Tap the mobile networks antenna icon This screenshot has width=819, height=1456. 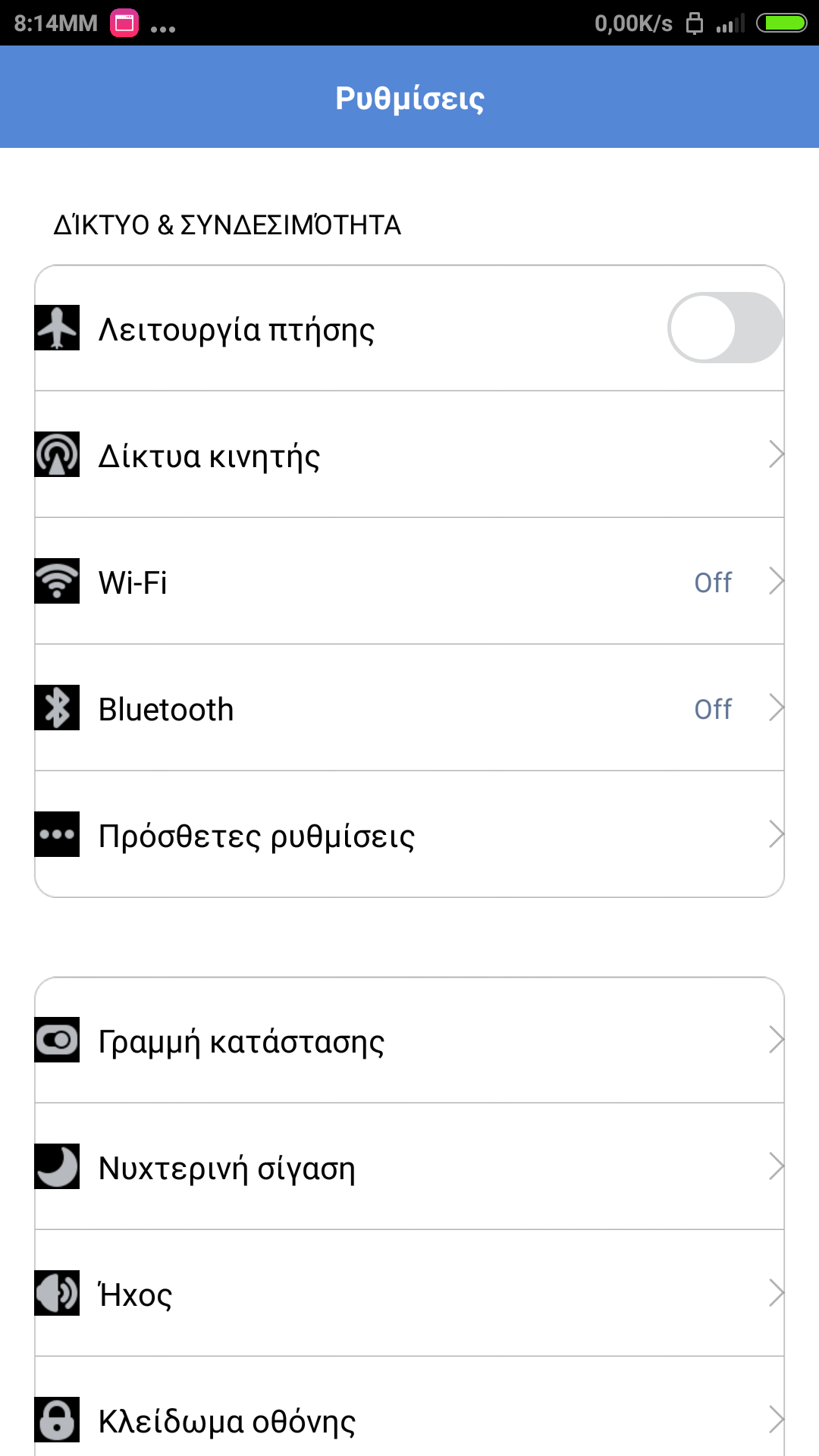point(57,454)
